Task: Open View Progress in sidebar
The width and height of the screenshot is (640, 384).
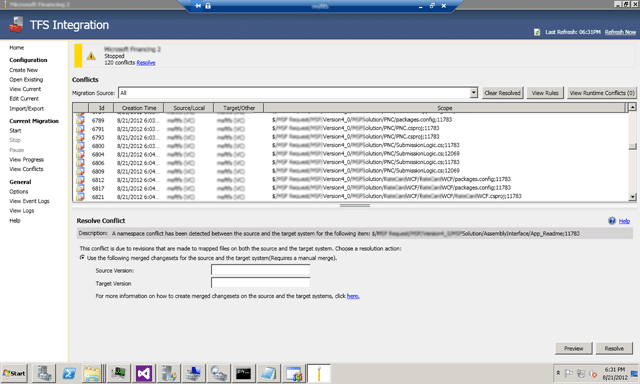Action: tap(27, 160)
